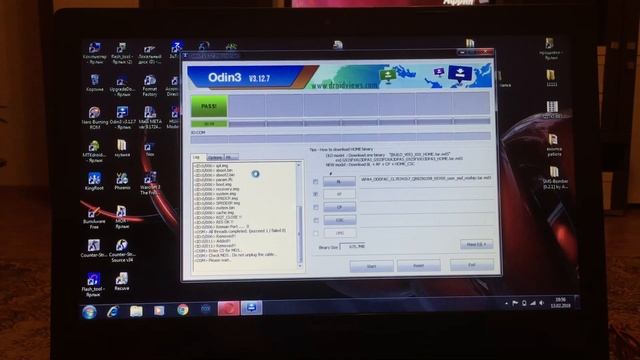Open the Warcraft 3 desktop icon
640x360 pixels.
(x=150, y=183)
